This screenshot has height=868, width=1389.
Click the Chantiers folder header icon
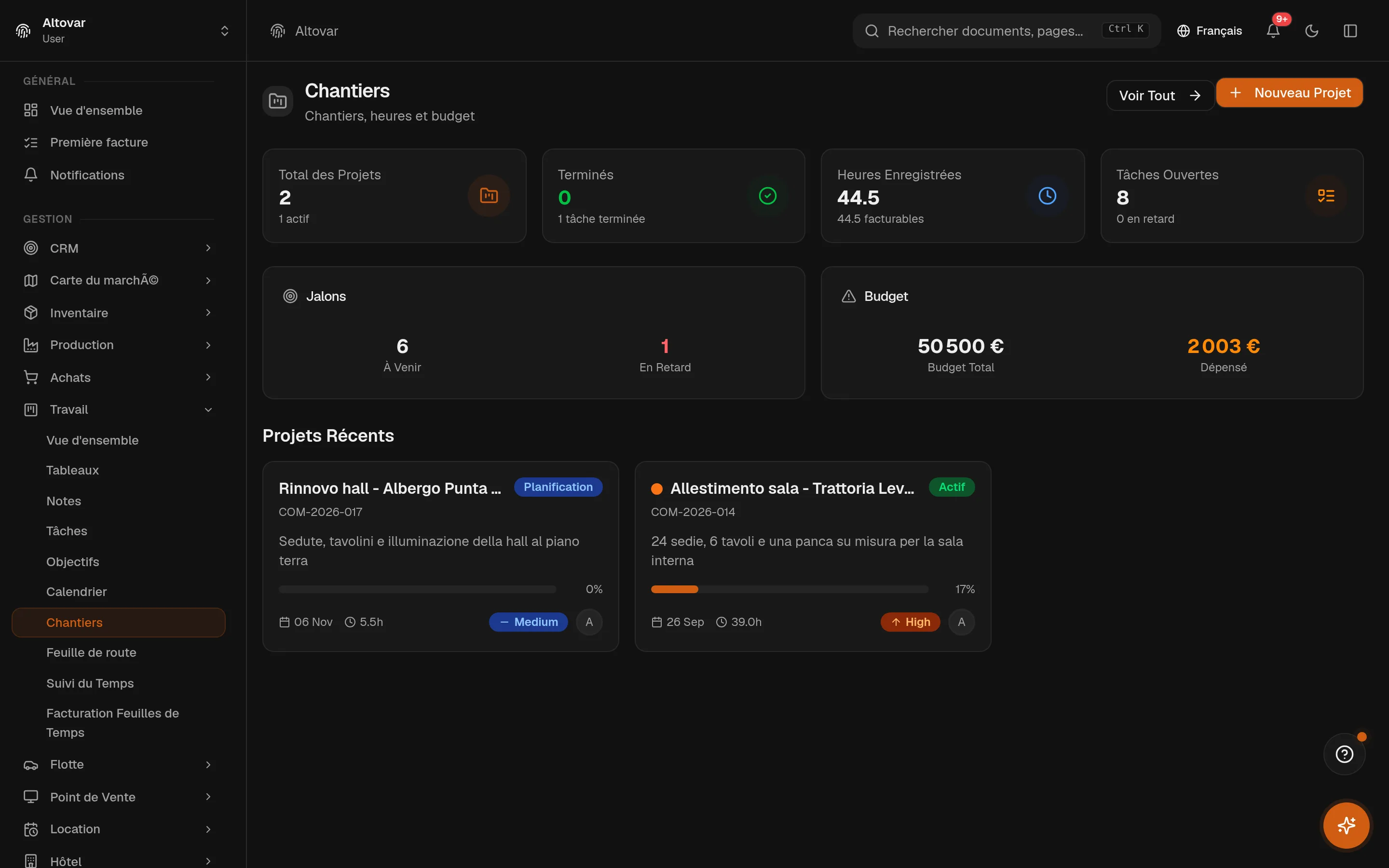coord(278,101)
